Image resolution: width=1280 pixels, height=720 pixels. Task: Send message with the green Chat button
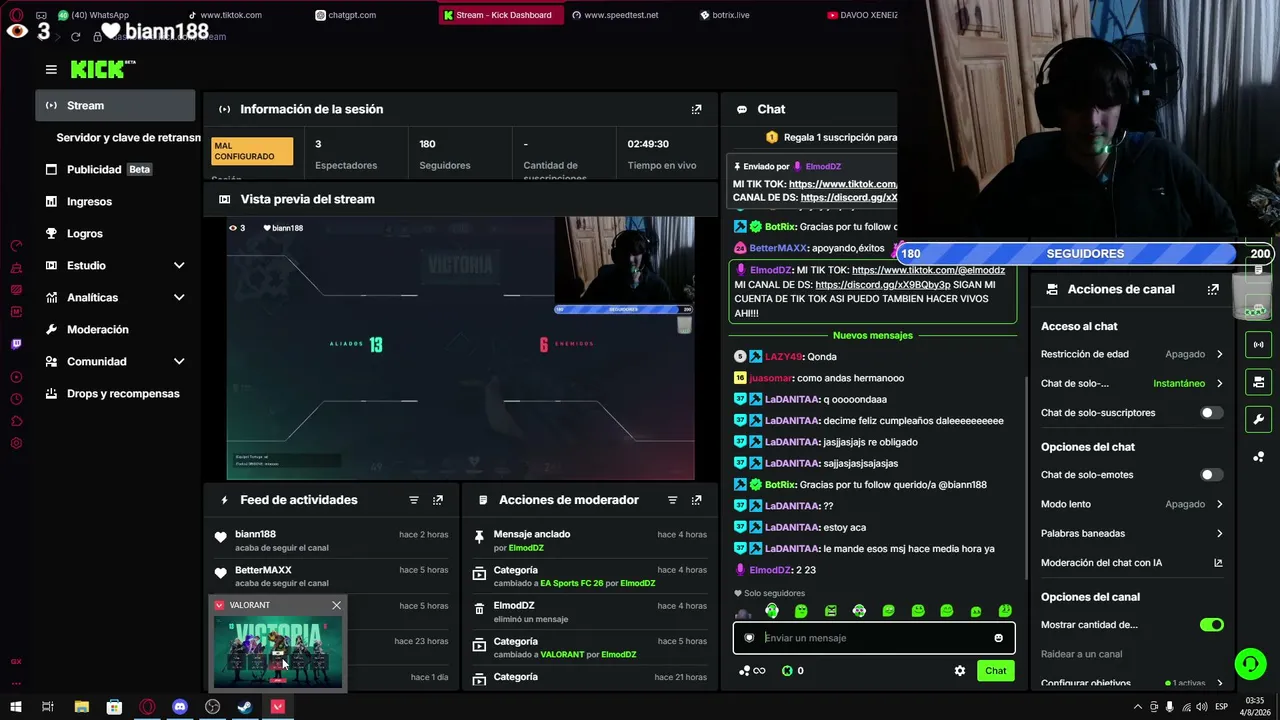995,671
